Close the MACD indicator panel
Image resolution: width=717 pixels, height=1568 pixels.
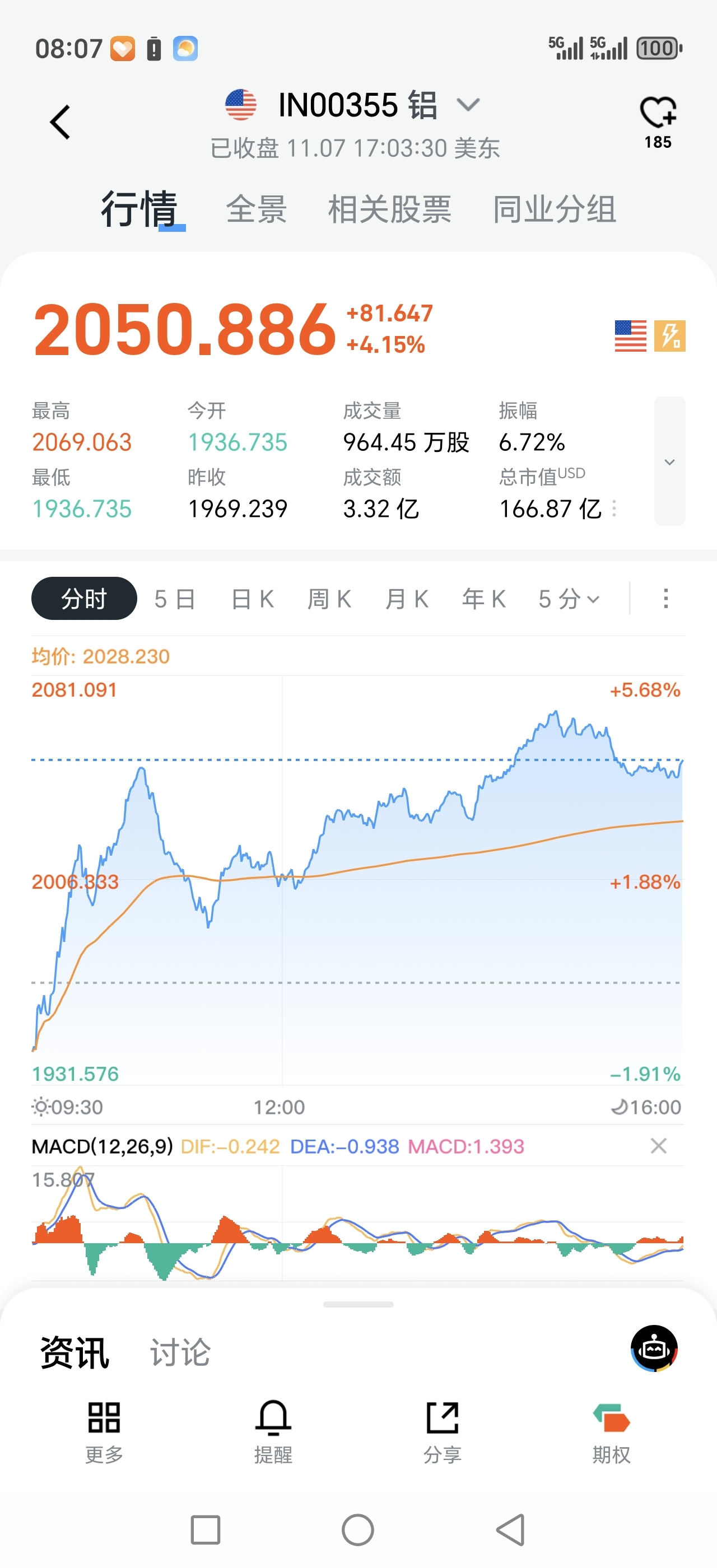point(658,1146)
